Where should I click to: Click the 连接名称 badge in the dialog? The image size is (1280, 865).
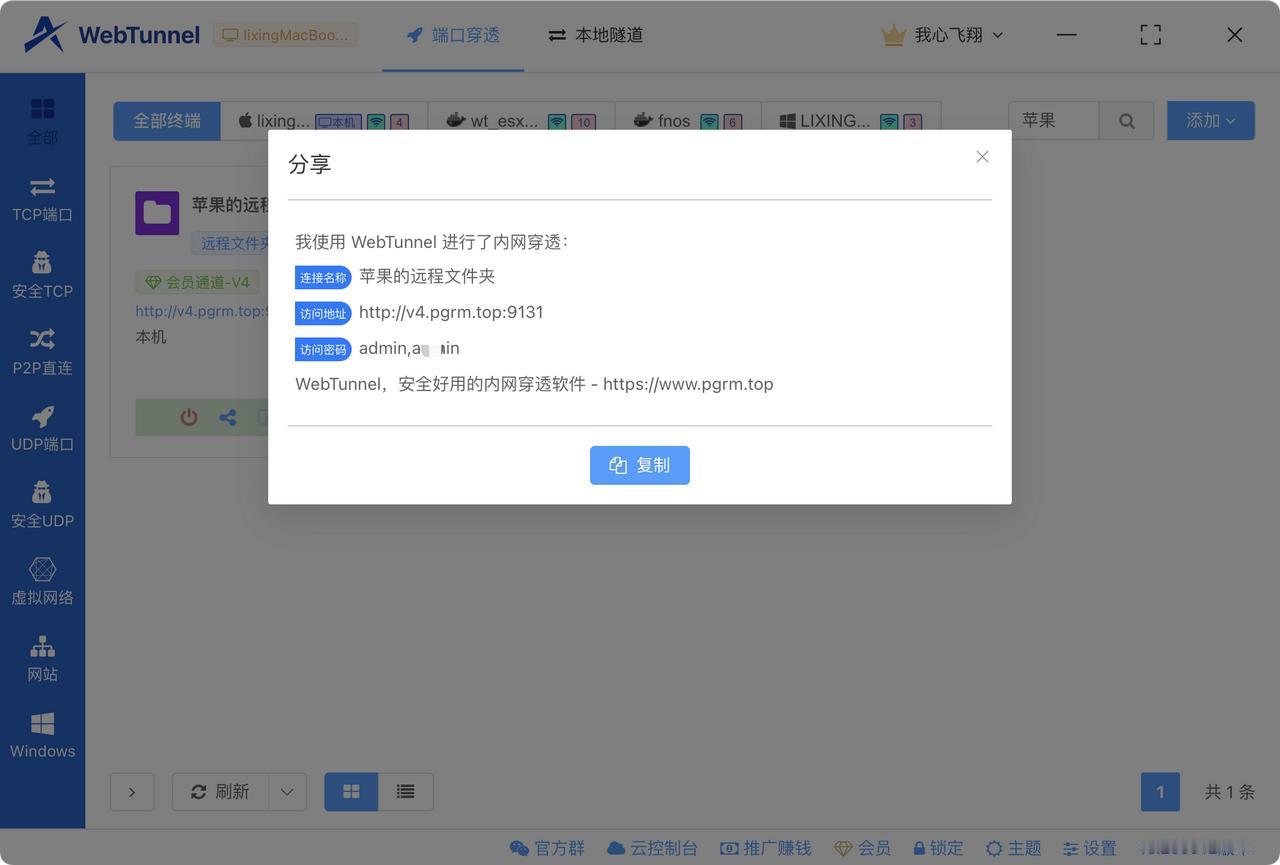[323, 277]
